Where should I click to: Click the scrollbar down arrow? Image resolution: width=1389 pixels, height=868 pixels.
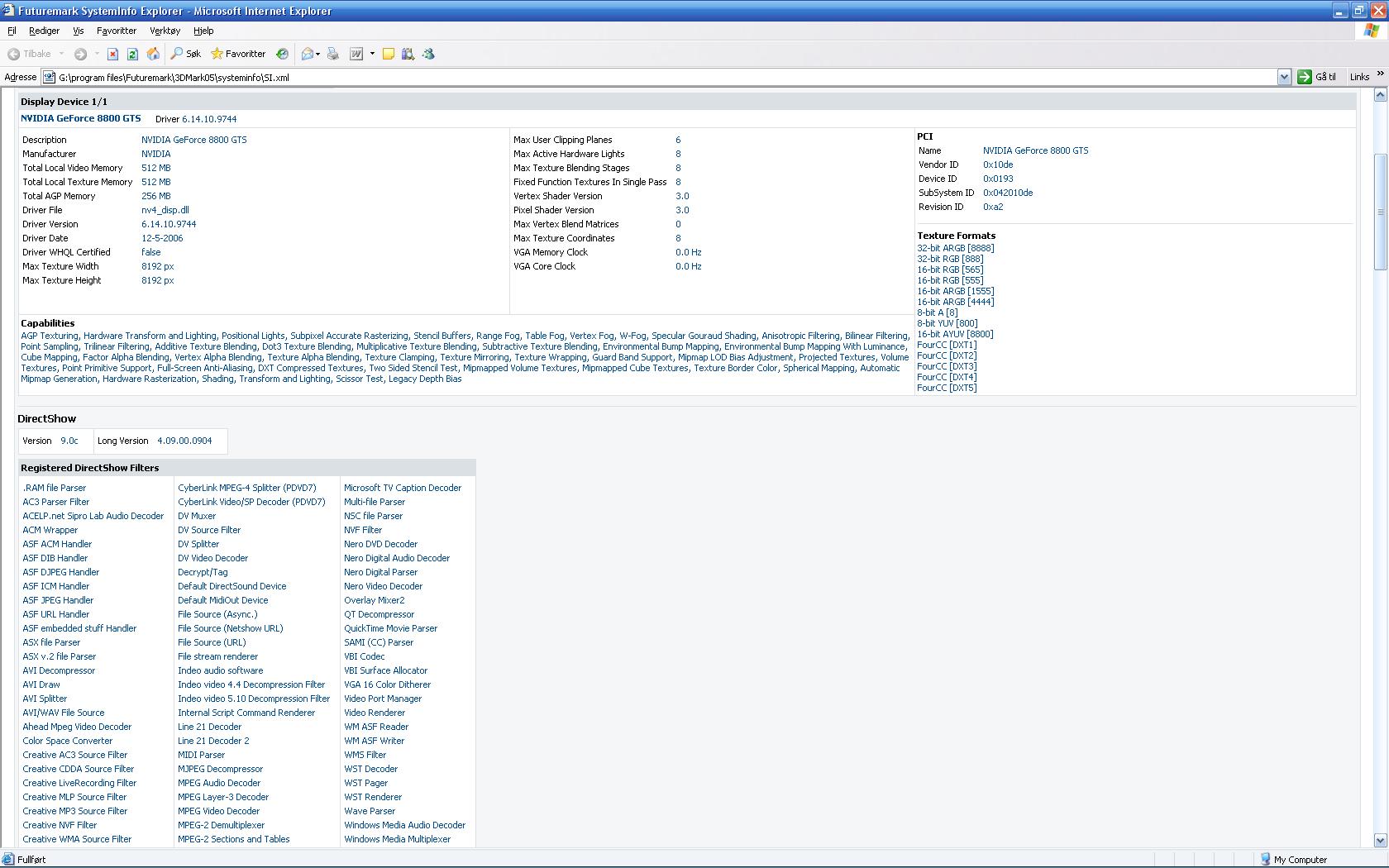pos(1380,840)
